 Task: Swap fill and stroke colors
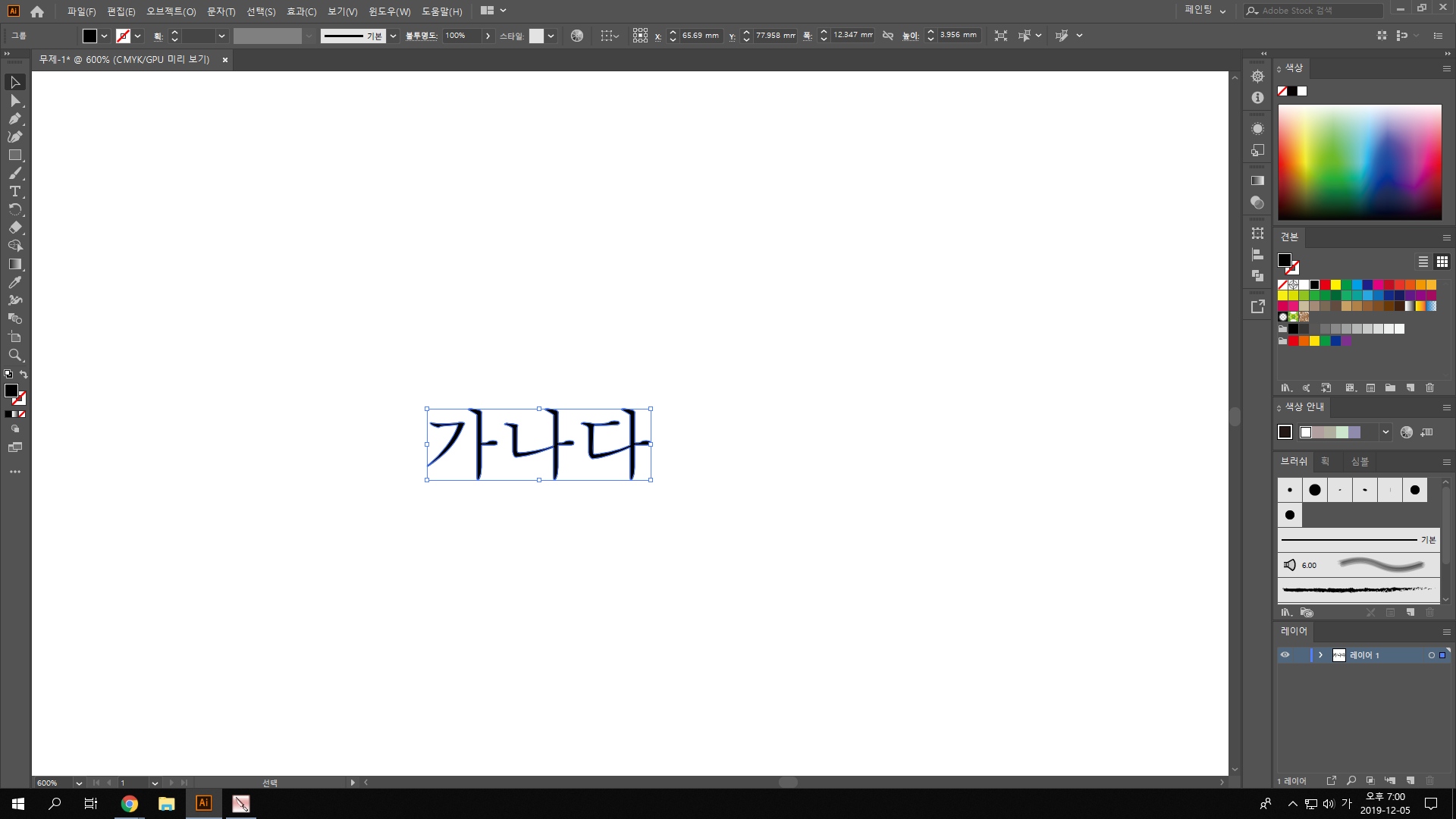point(24,375)
